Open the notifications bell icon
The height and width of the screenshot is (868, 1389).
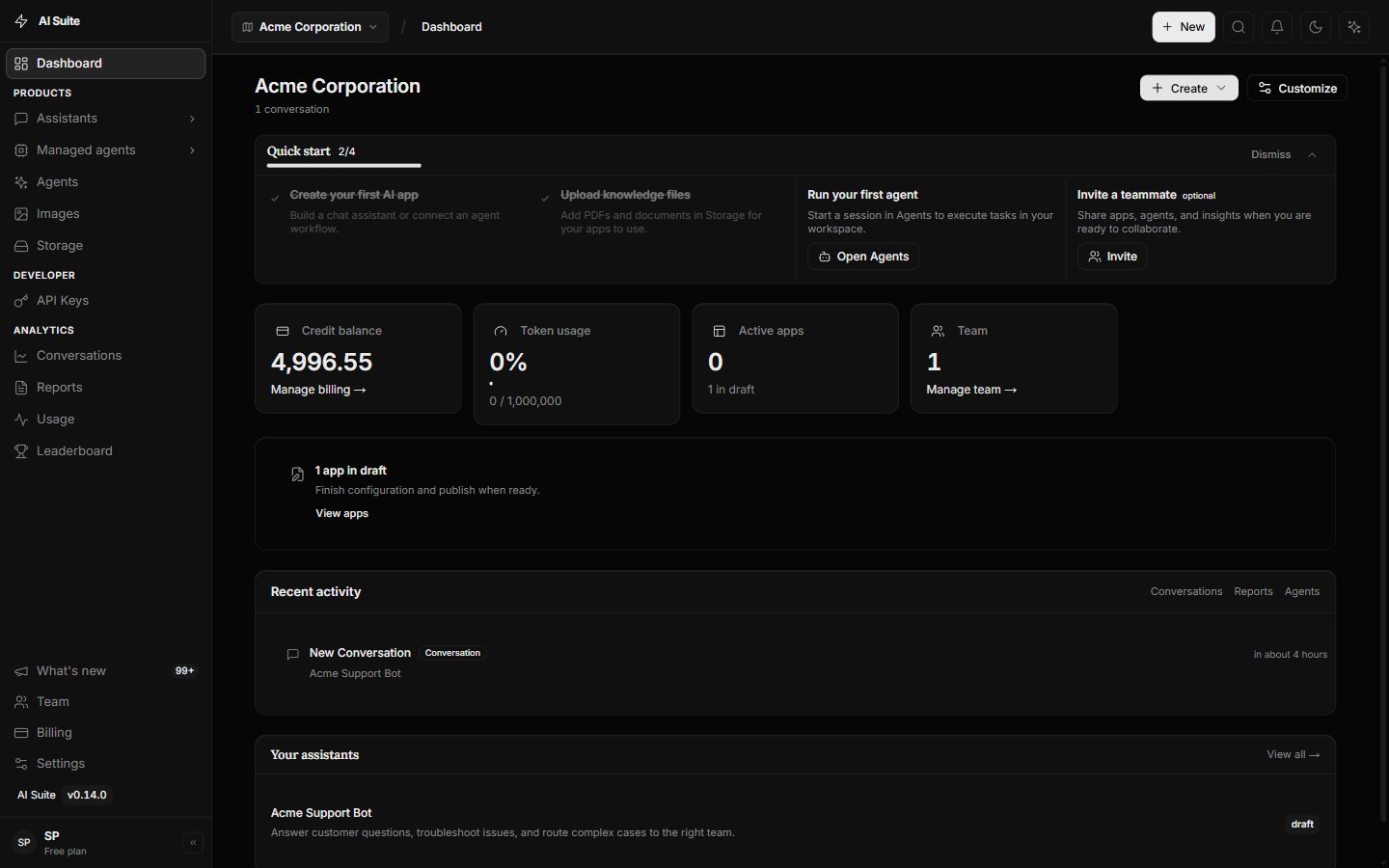coord(1277,27)
